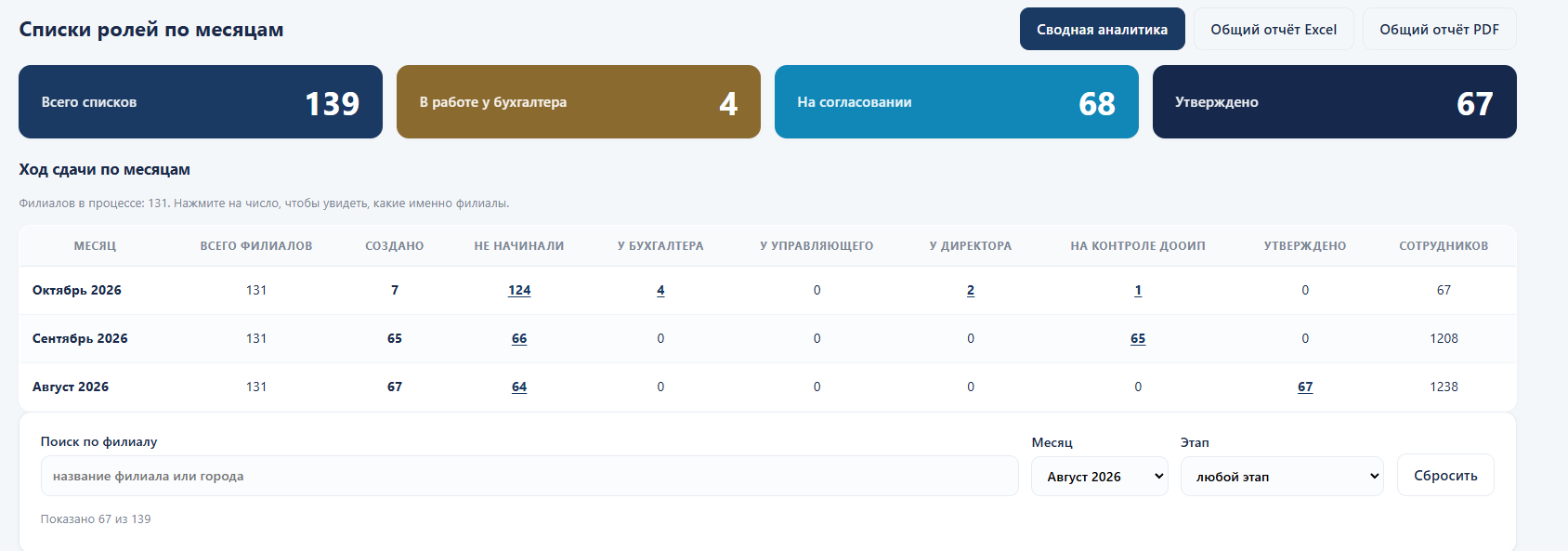Image resolution: width=1568 pixels, height=551 pixels.
Task: Expand the Месяц dropdown showing Август 2026
Action: 1100,477
